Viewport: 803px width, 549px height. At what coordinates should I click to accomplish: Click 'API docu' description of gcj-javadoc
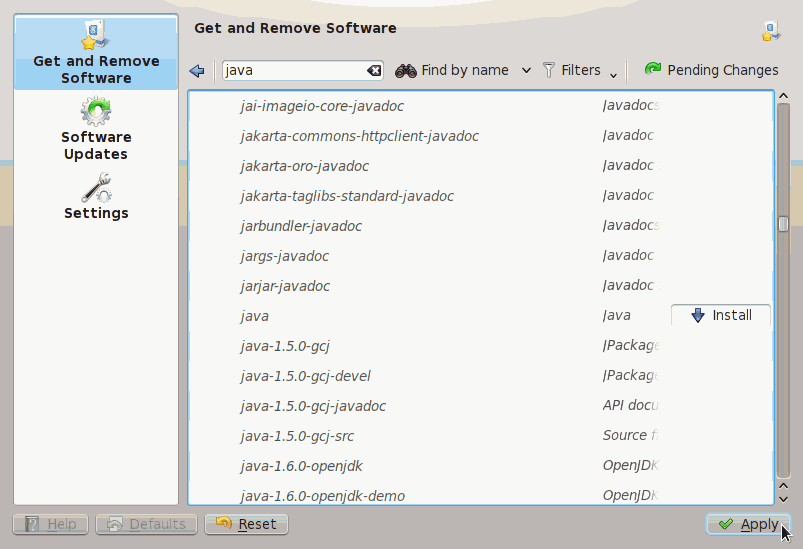[630, 405]
